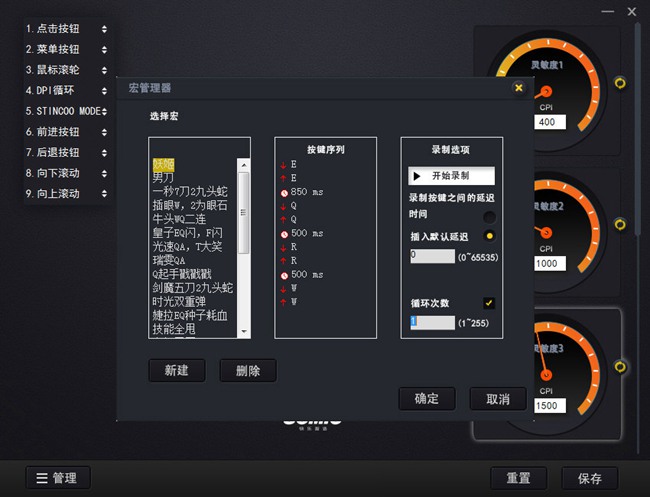Click the clock icon next to 850 ms
This screenshot has height=497, width=650.
[284, 193]
